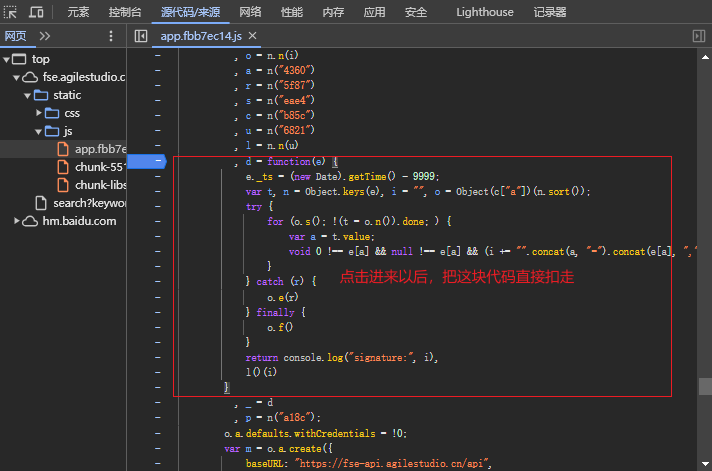Click the n("6821") code text
The image size is (712, 471).
point(291,130)
